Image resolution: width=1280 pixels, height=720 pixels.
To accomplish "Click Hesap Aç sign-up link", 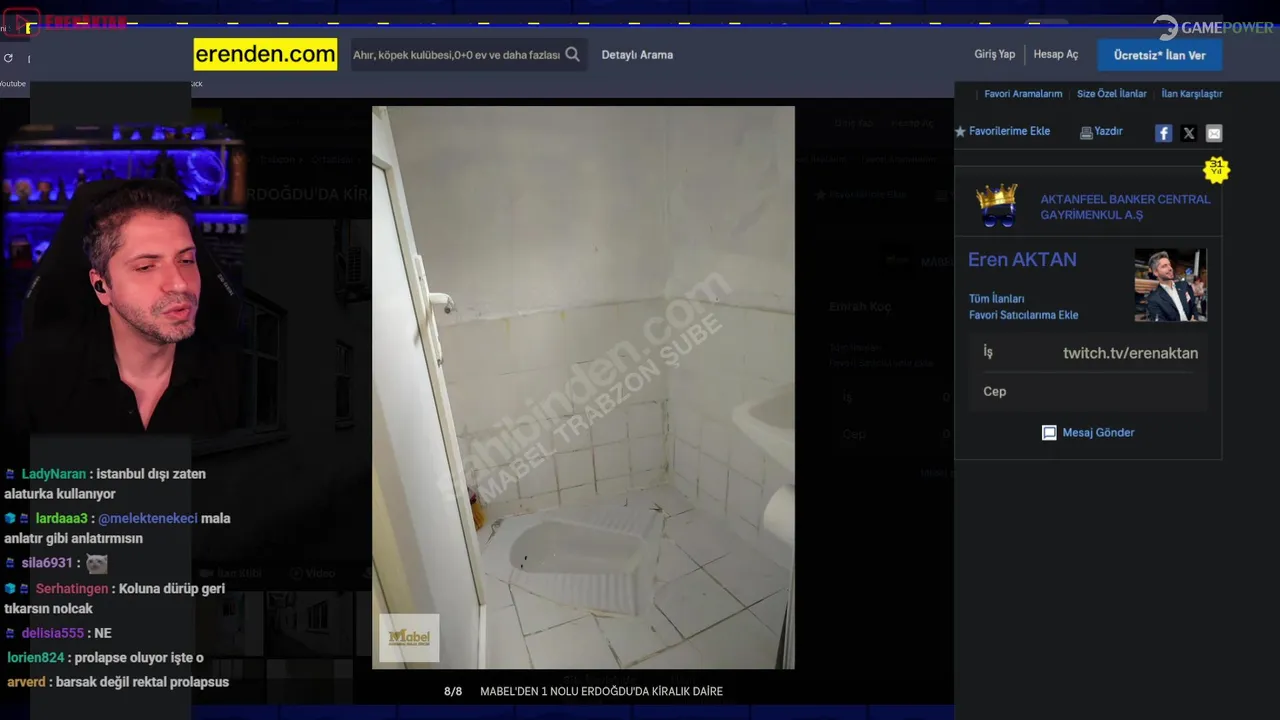I will pyautogui.click(x=1056, y=54).
